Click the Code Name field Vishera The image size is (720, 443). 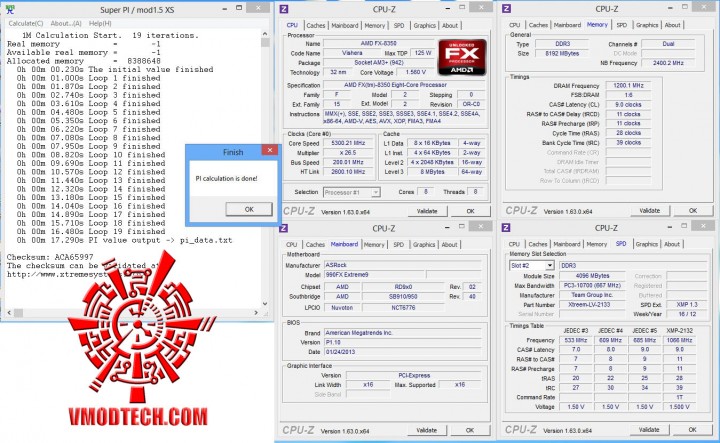pyautogui.click(x=352, y=53)
